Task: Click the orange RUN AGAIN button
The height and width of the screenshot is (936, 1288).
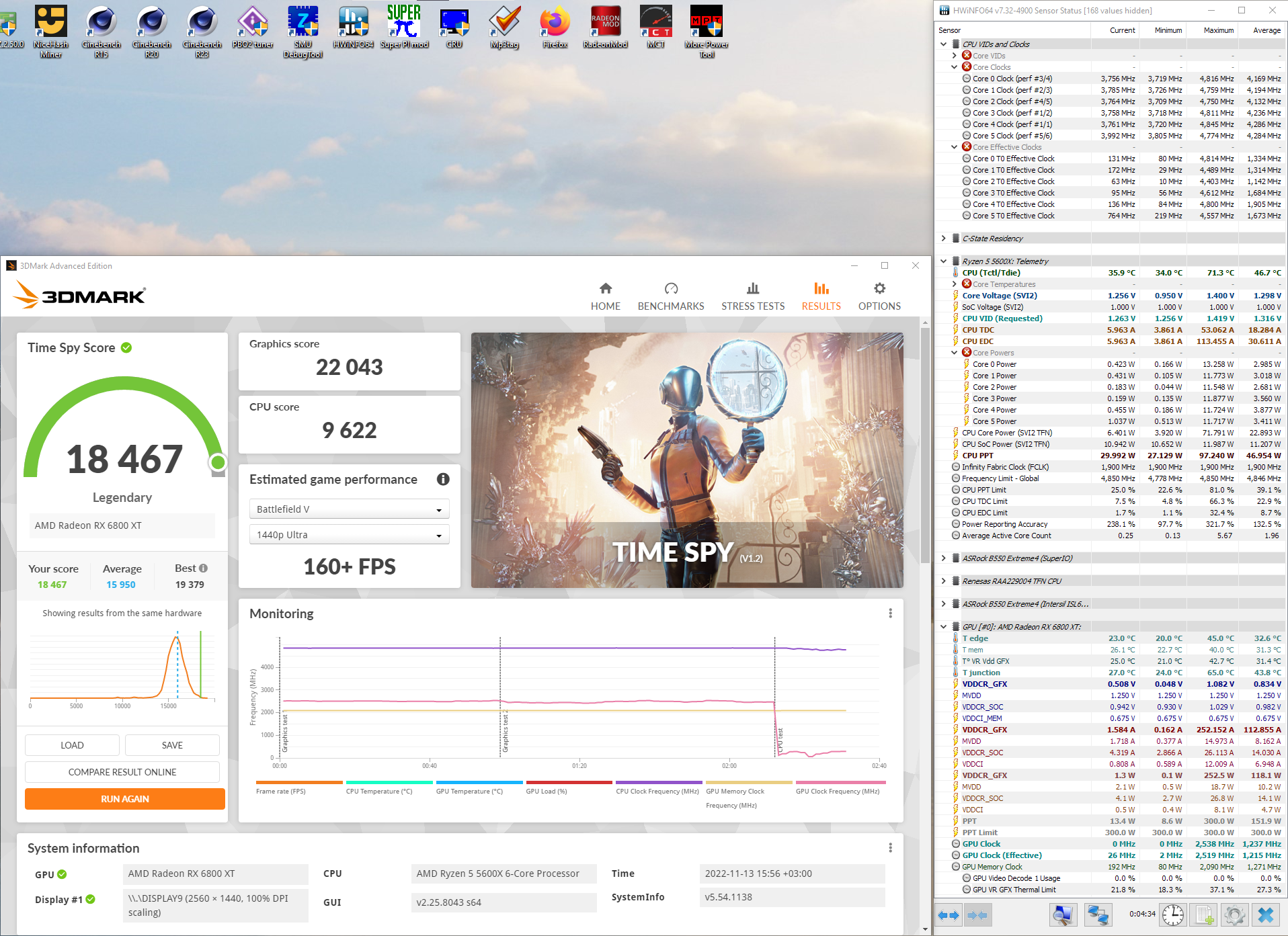Action: coord(125,799)
